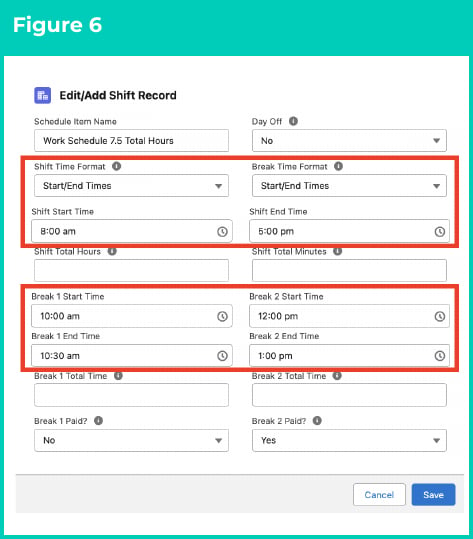Open clock picker for Shift Start Time

(x=222, y=231)
